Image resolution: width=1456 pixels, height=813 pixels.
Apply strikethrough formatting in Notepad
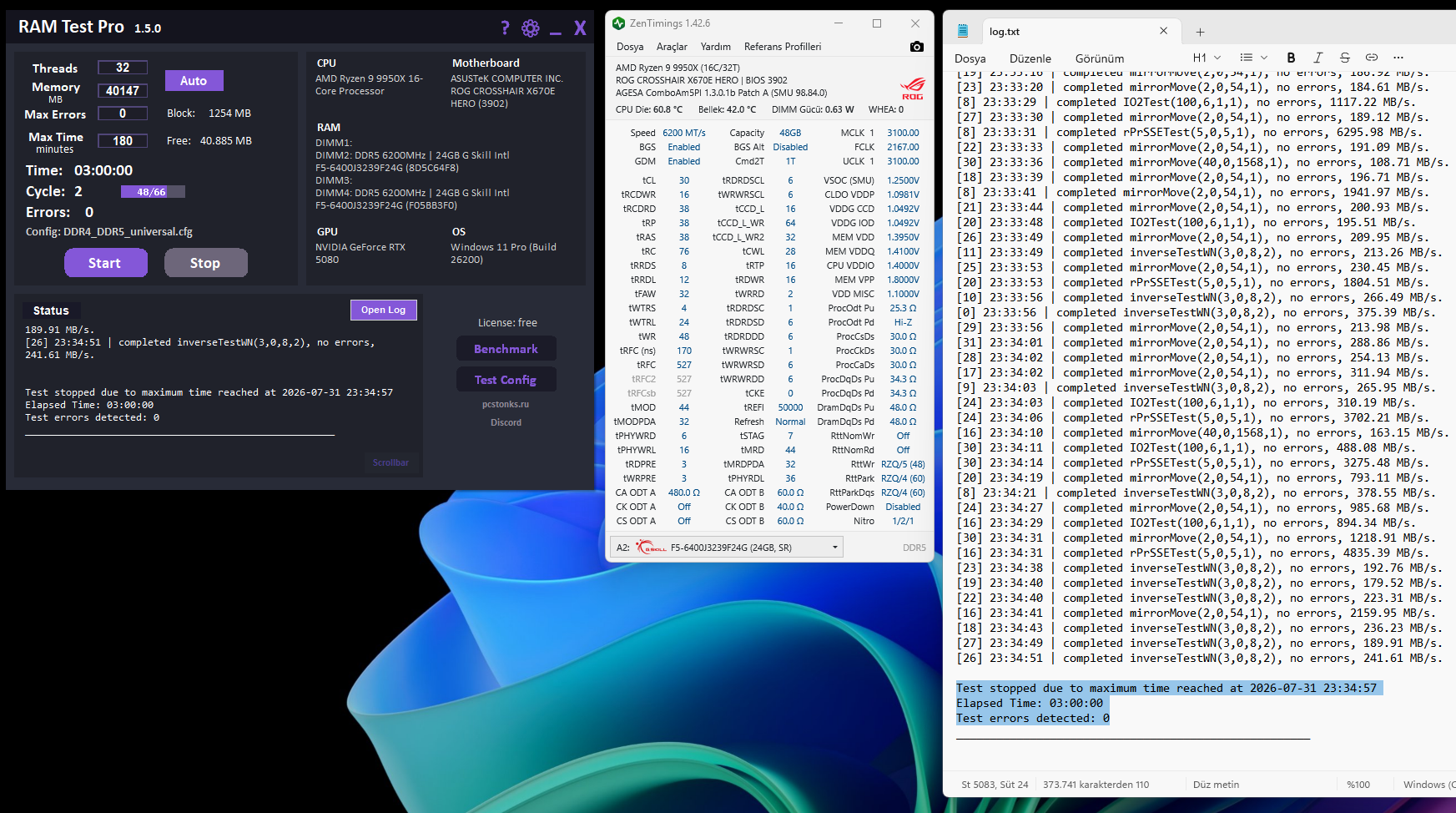coord(1344,58)
